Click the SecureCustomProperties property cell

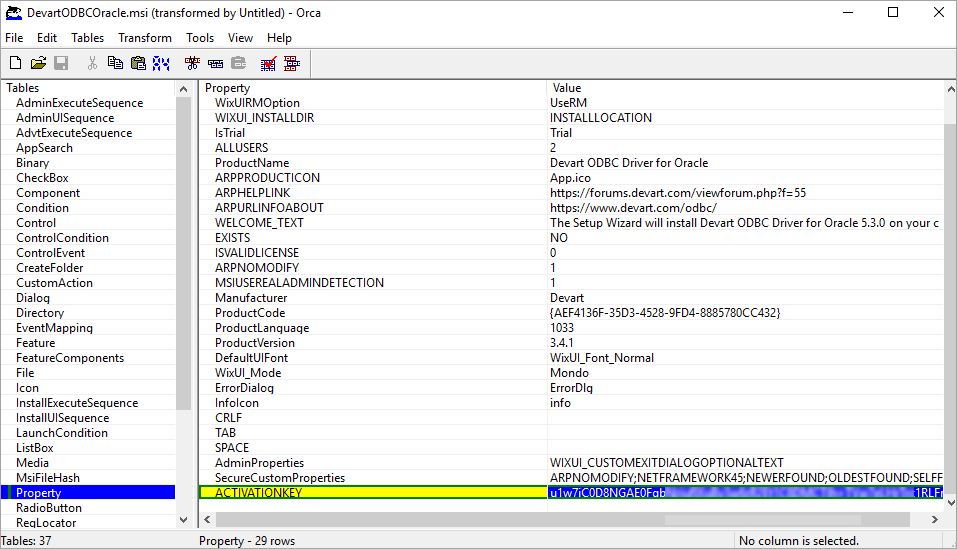(x=372, y=478)
